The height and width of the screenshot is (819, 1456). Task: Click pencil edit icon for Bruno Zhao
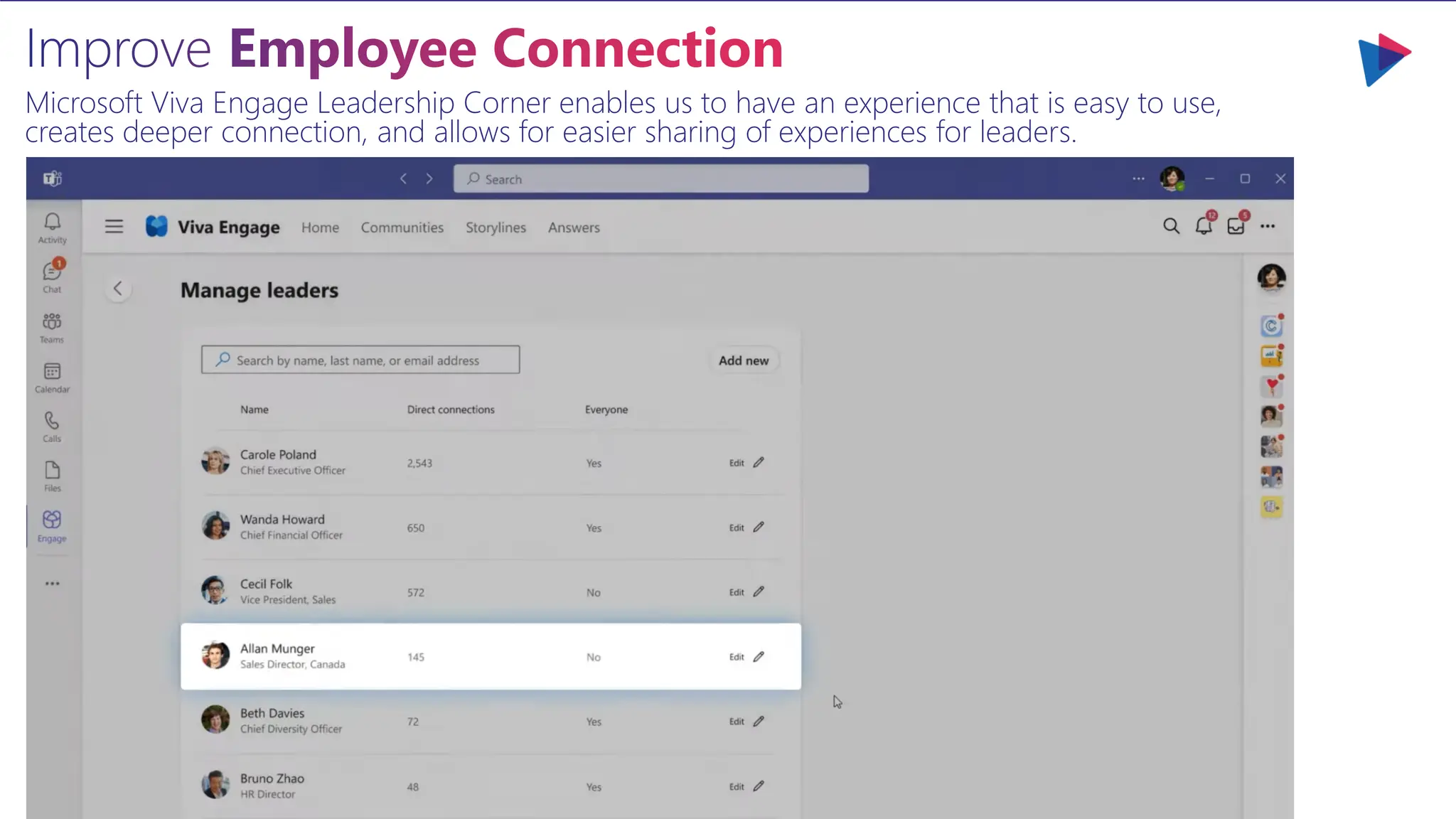coord(759,786)
